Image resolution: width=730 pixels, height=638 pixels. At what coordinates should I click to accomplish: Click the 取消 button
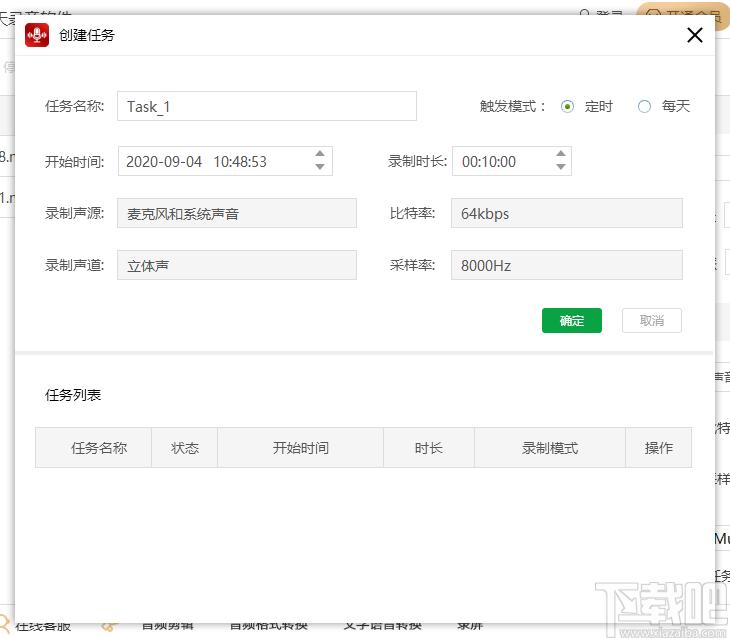tap(652, 320)
